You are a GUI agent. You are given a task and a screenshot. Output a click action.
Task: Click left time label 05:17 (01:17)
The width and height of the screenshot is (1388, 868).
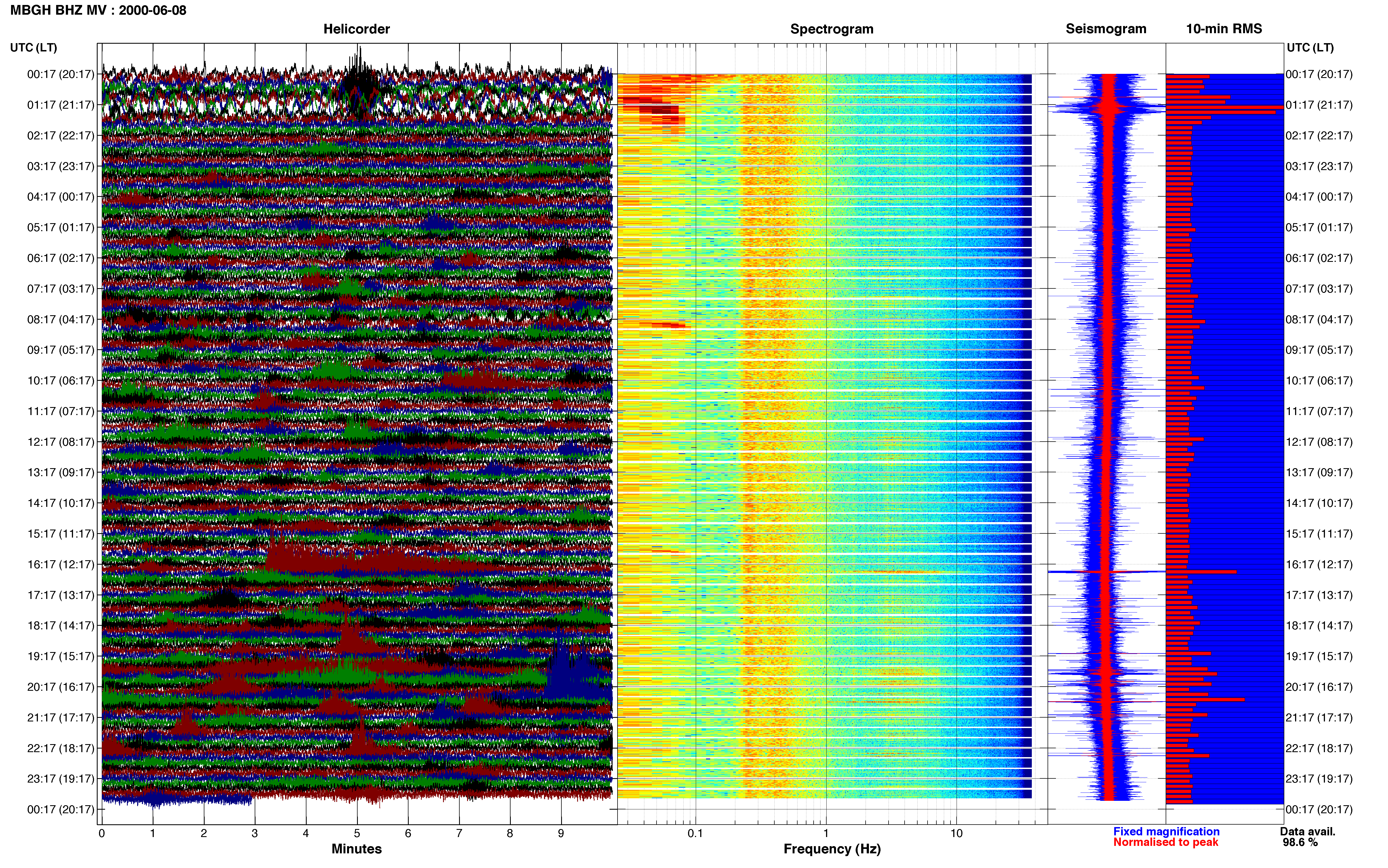(x=61, y=227)
